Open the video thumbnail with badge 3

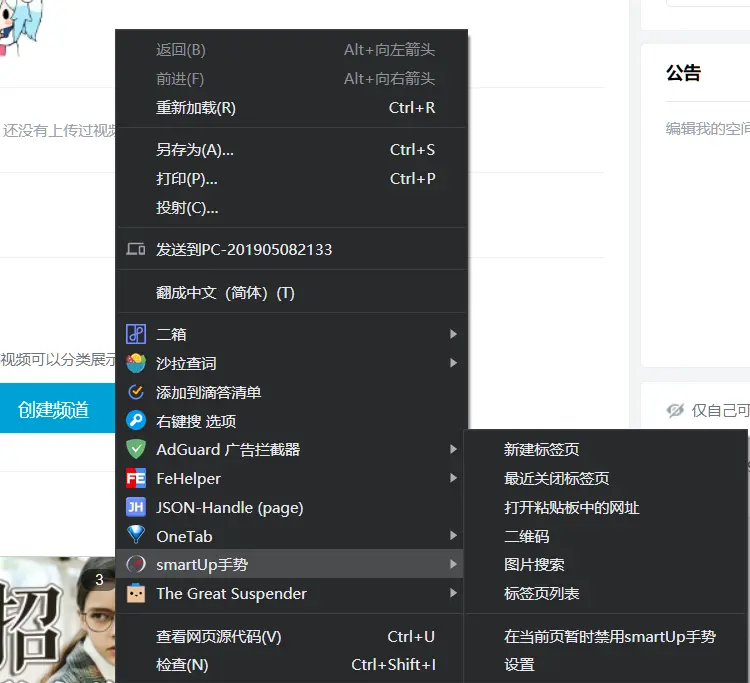tap(57, 619)
